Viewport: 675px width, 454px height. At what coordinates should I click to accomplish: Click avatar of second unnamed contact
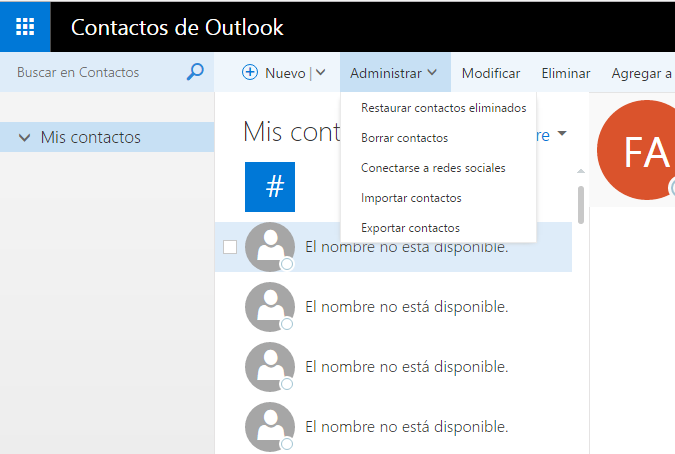point(270,307)
